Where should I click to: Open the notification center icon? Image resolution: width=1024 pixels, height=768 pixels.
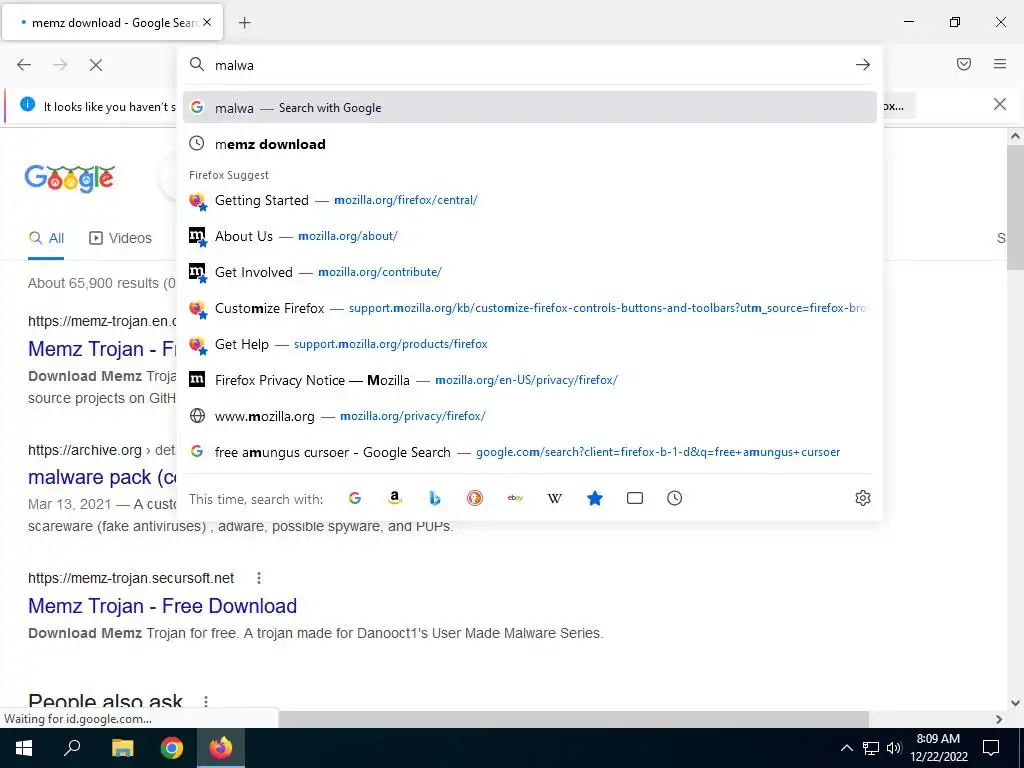[x=991, y=748]
